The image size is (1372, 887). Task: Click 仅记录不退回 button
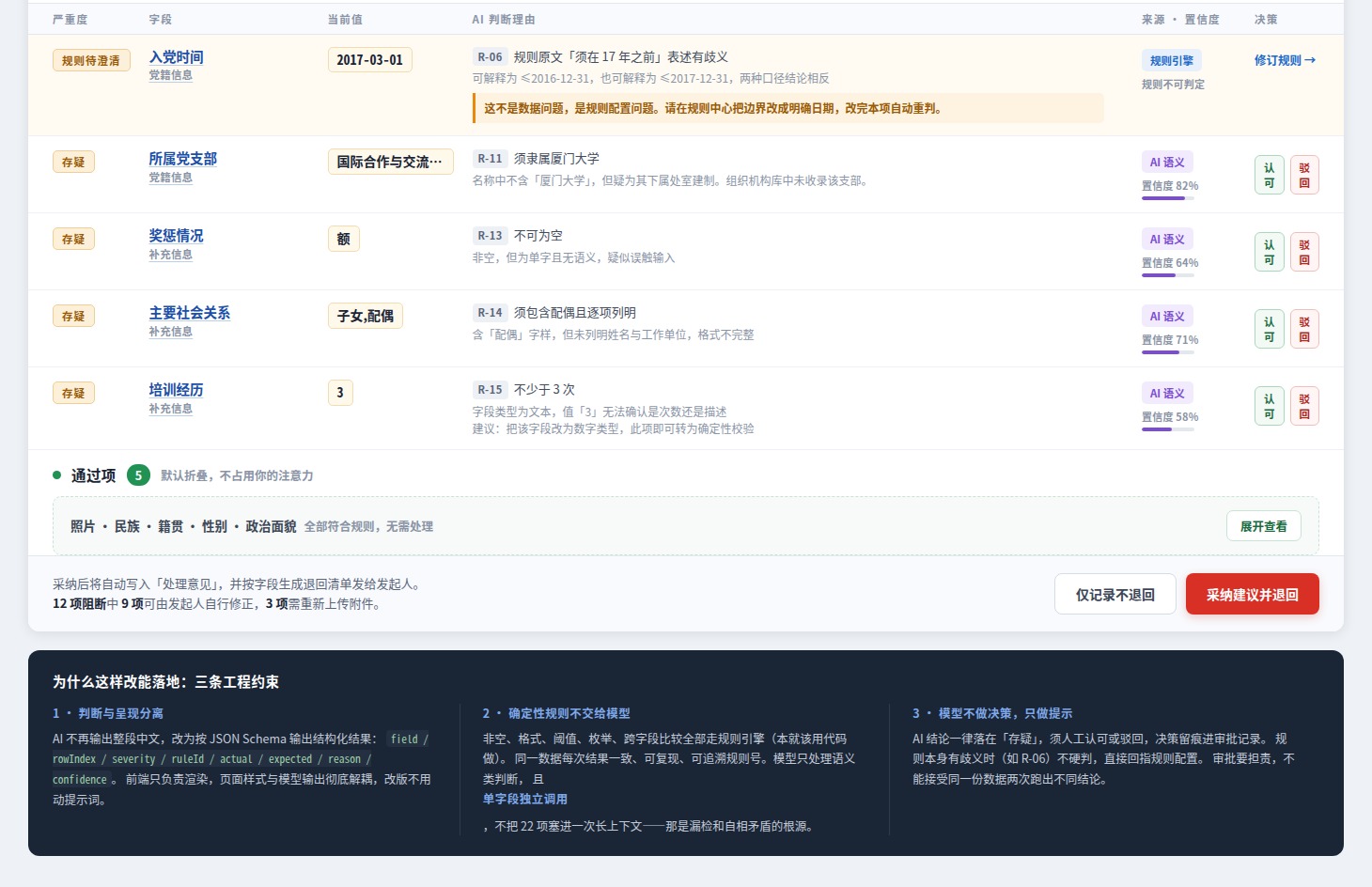tap(1115, 594)
